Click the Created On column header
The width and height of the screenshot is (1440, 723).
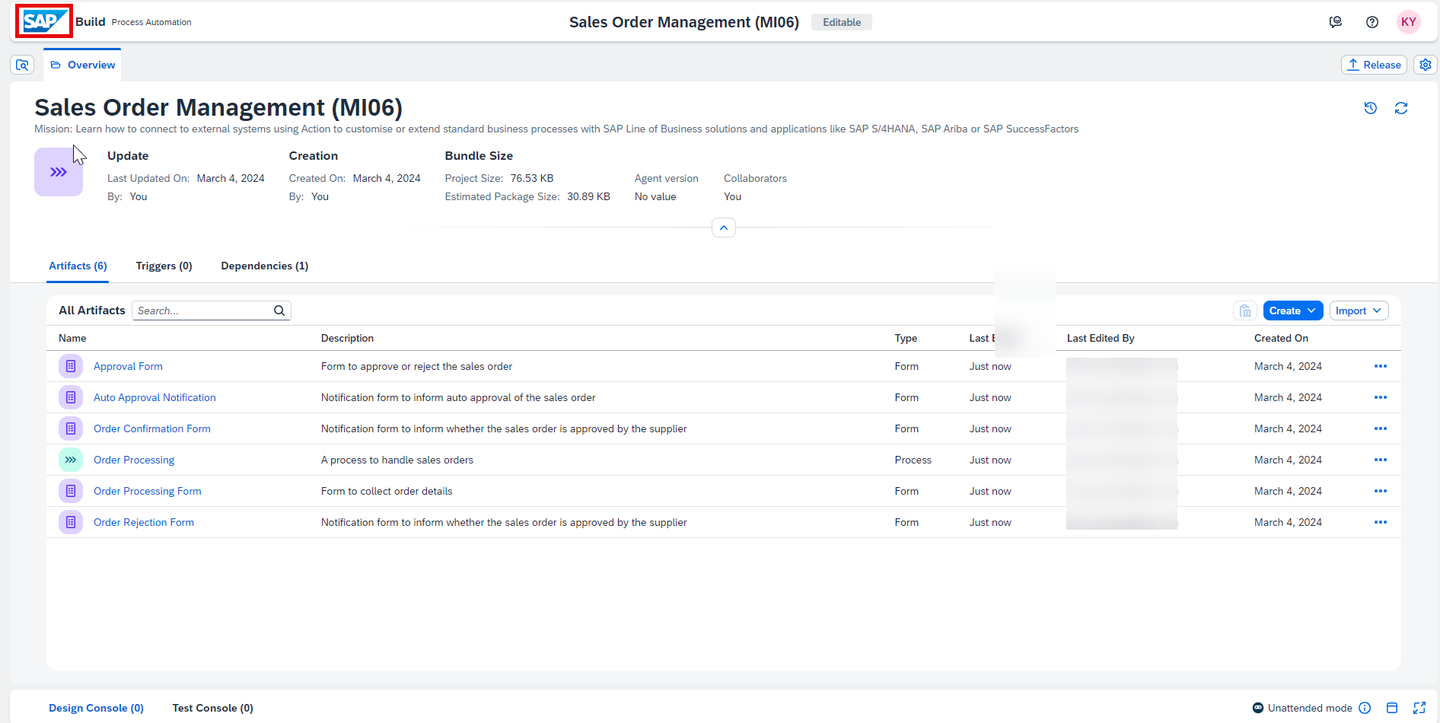[1281, 338]
